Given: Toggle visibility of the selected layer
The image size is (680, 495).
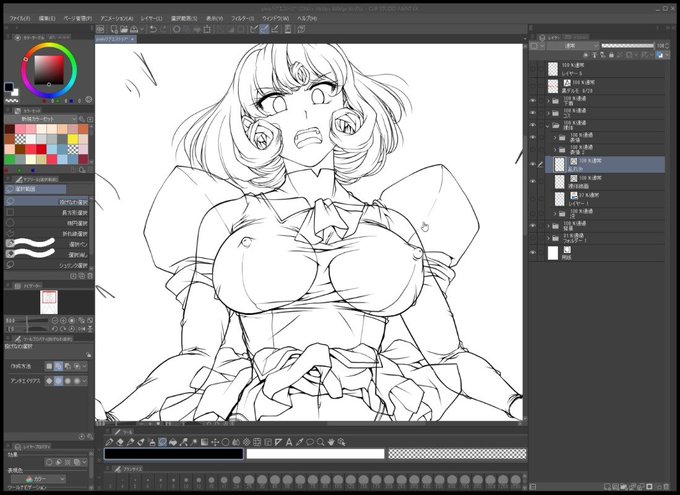Looking at the screenshot, I should pos(533,164).
